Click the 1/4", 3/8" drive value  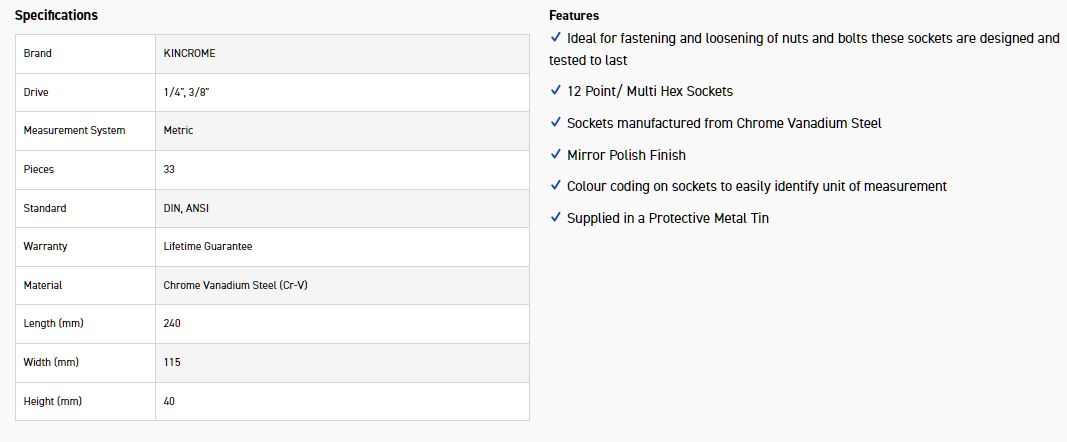click(186, 92)
